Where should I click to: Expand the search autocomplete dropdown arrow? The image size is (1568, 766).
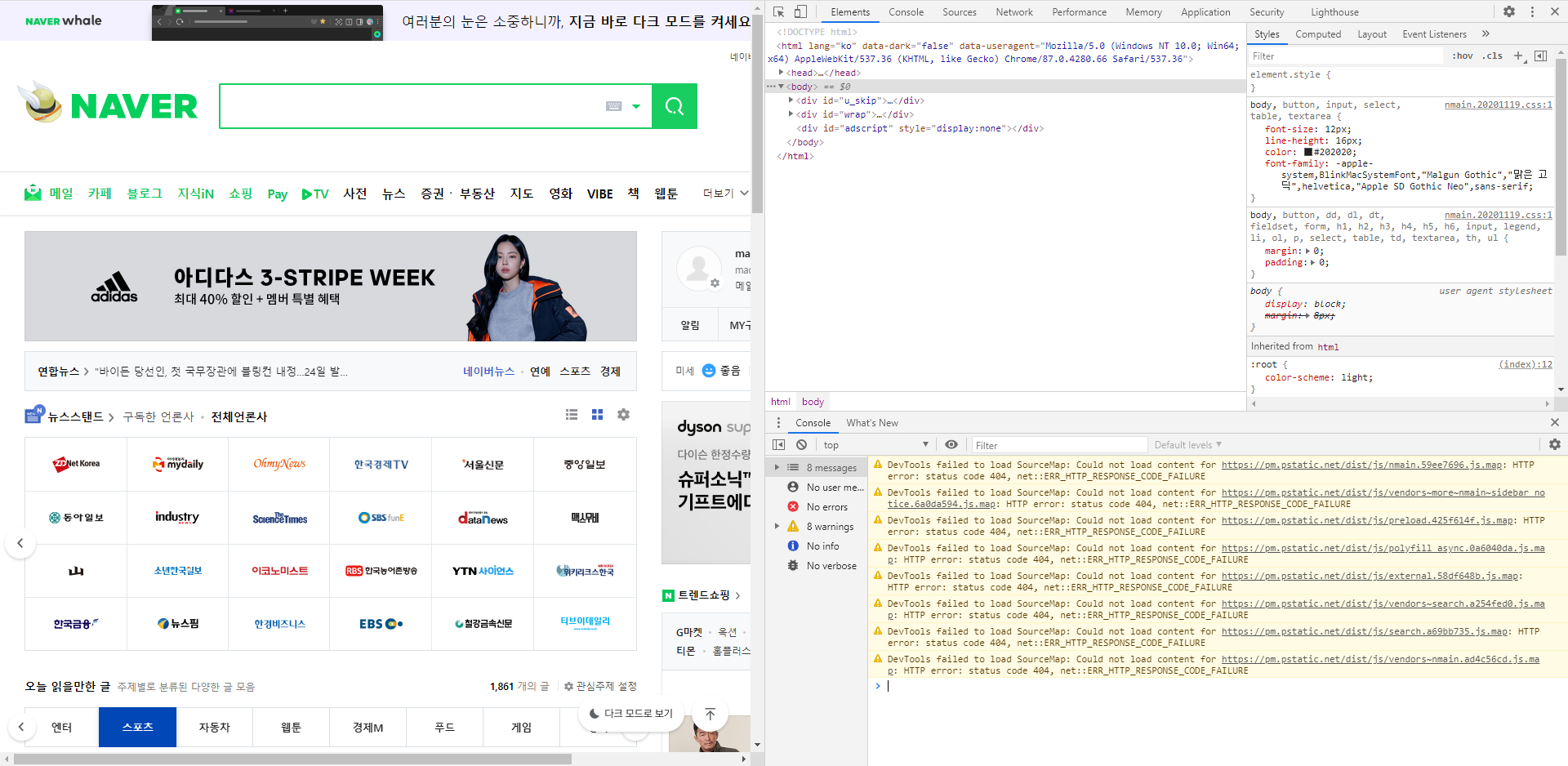tap(636, 106)
